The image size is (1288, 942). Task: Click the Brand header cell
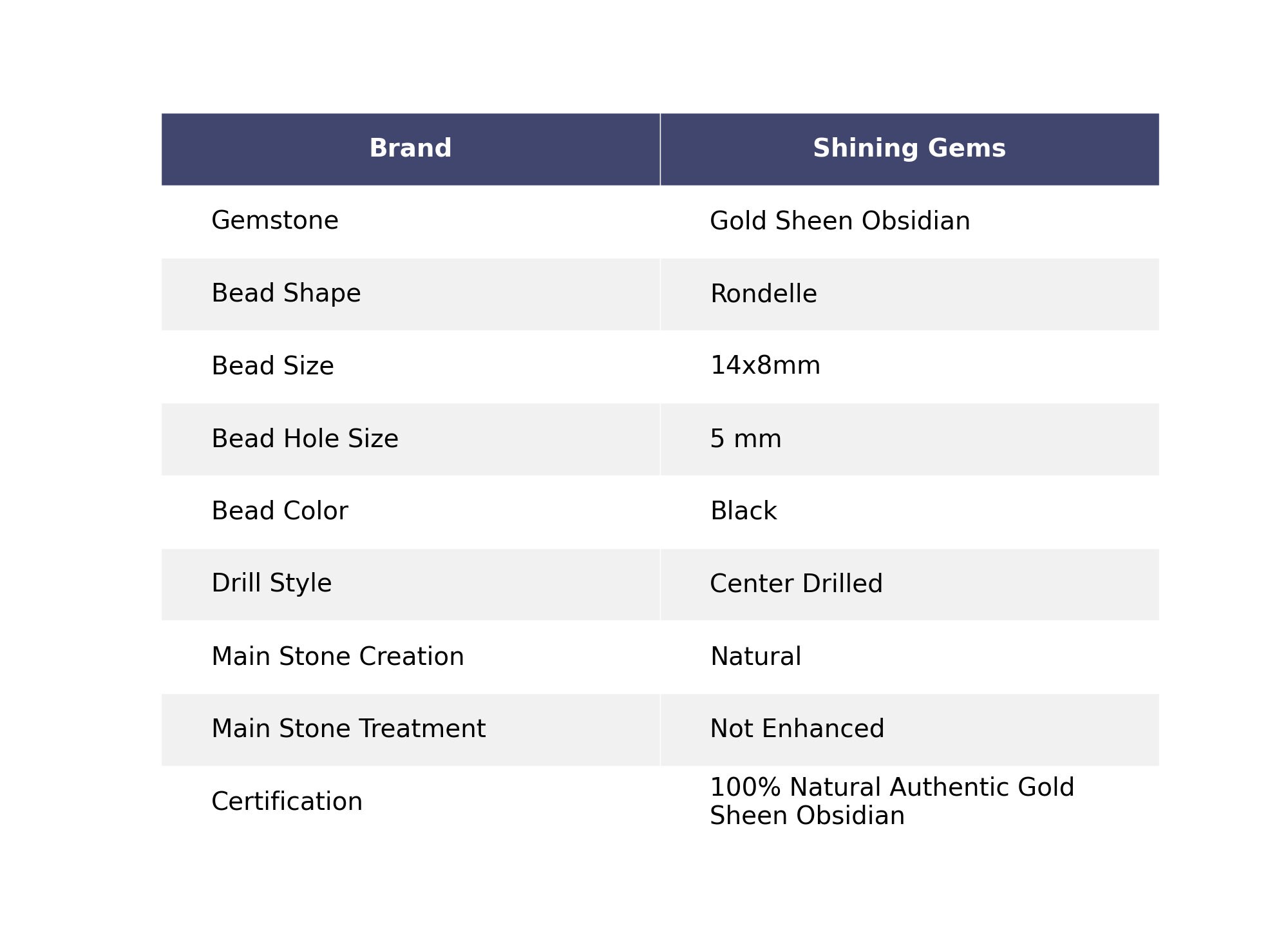point(410,149)
